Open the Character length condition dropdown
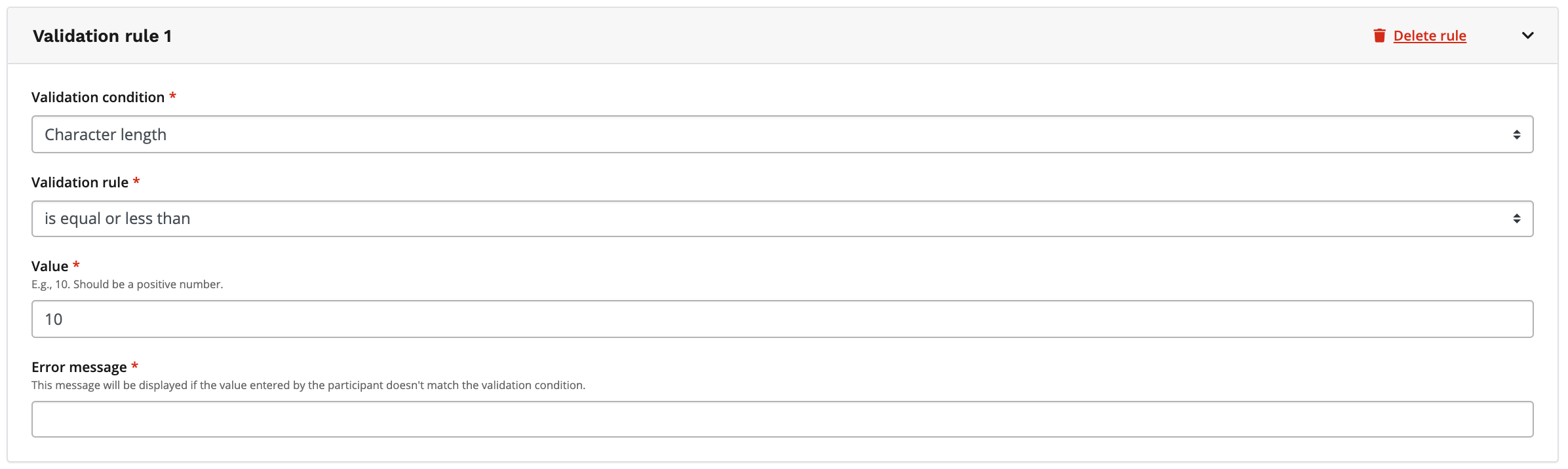 point(781,134)
